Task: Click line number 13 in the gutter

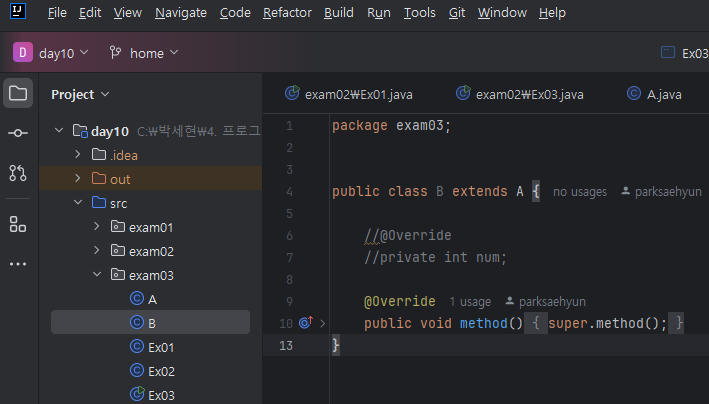Action: point(286,346)
